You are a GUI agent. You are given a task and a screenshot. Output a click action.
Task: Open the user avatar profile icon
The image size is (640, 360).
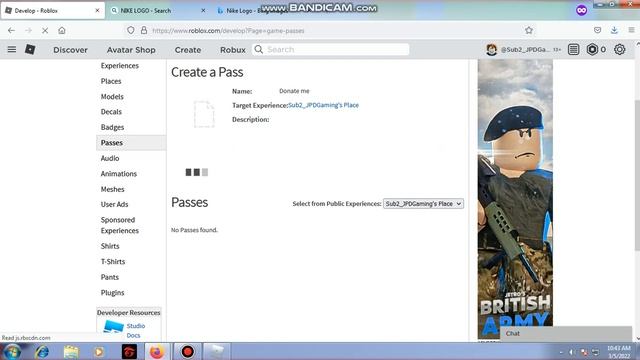491,49
